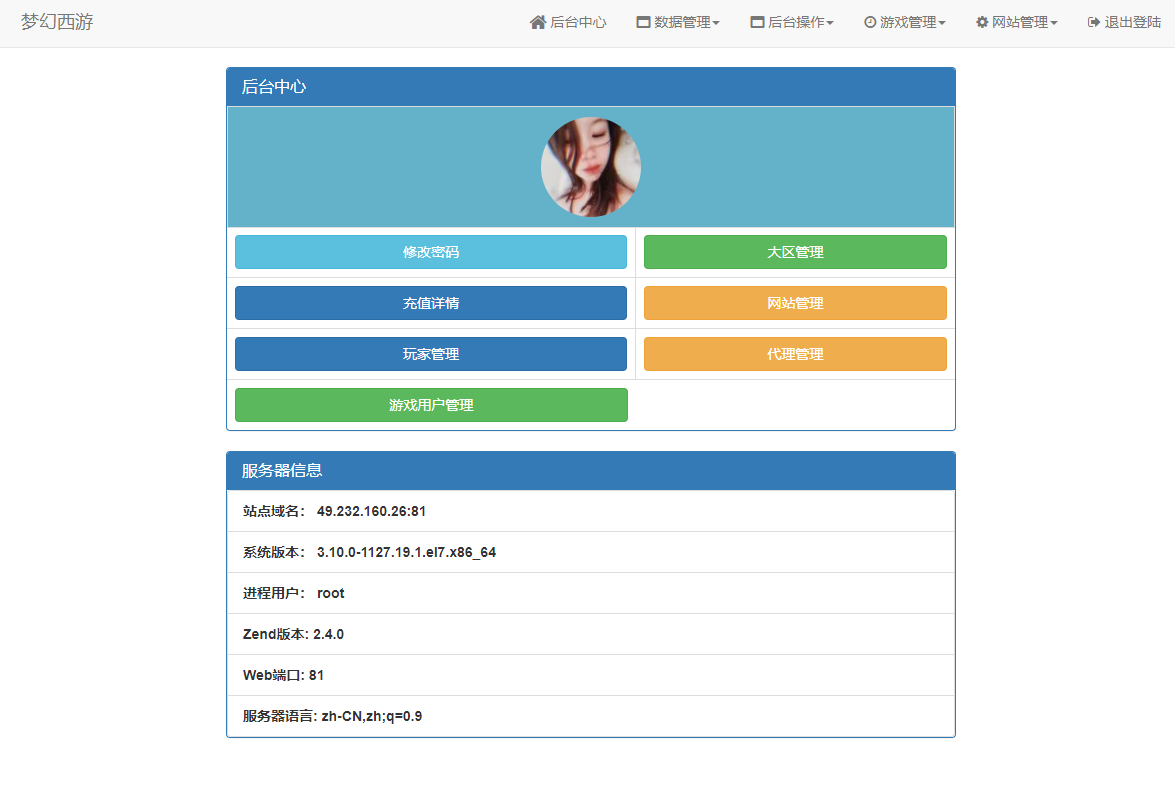Click the clock icon beside 游戏管理

point(870,22)
